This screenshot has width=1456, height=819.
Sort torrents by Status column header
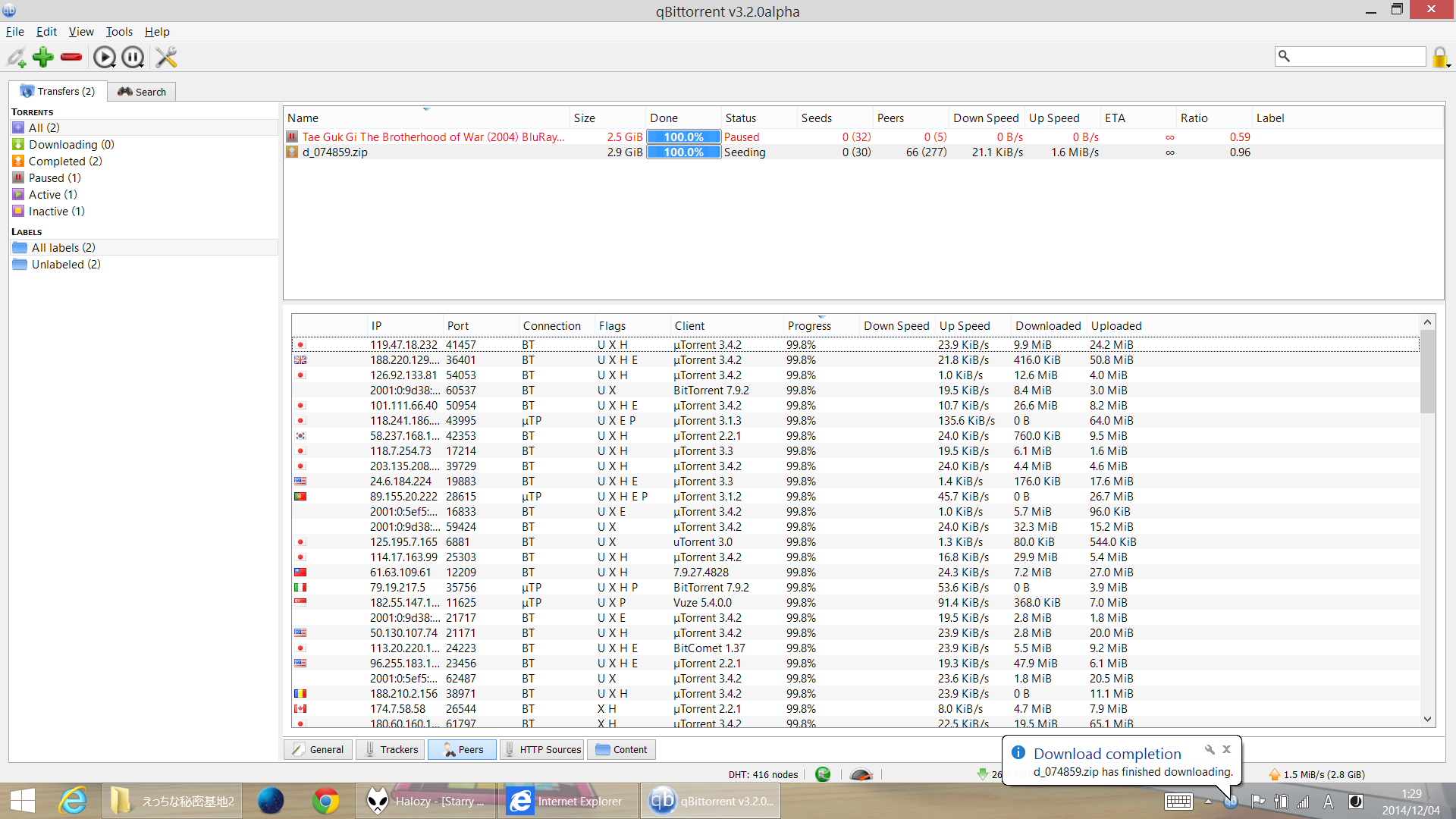click(759, 118)
